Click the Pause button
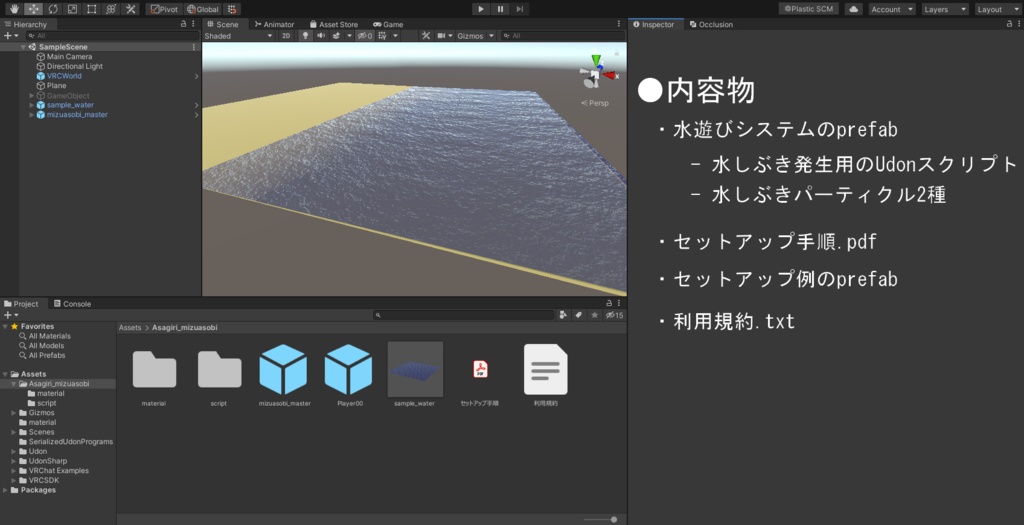Image resolution: width=1024 pixels, height=525 pixels. click(500, 9)
